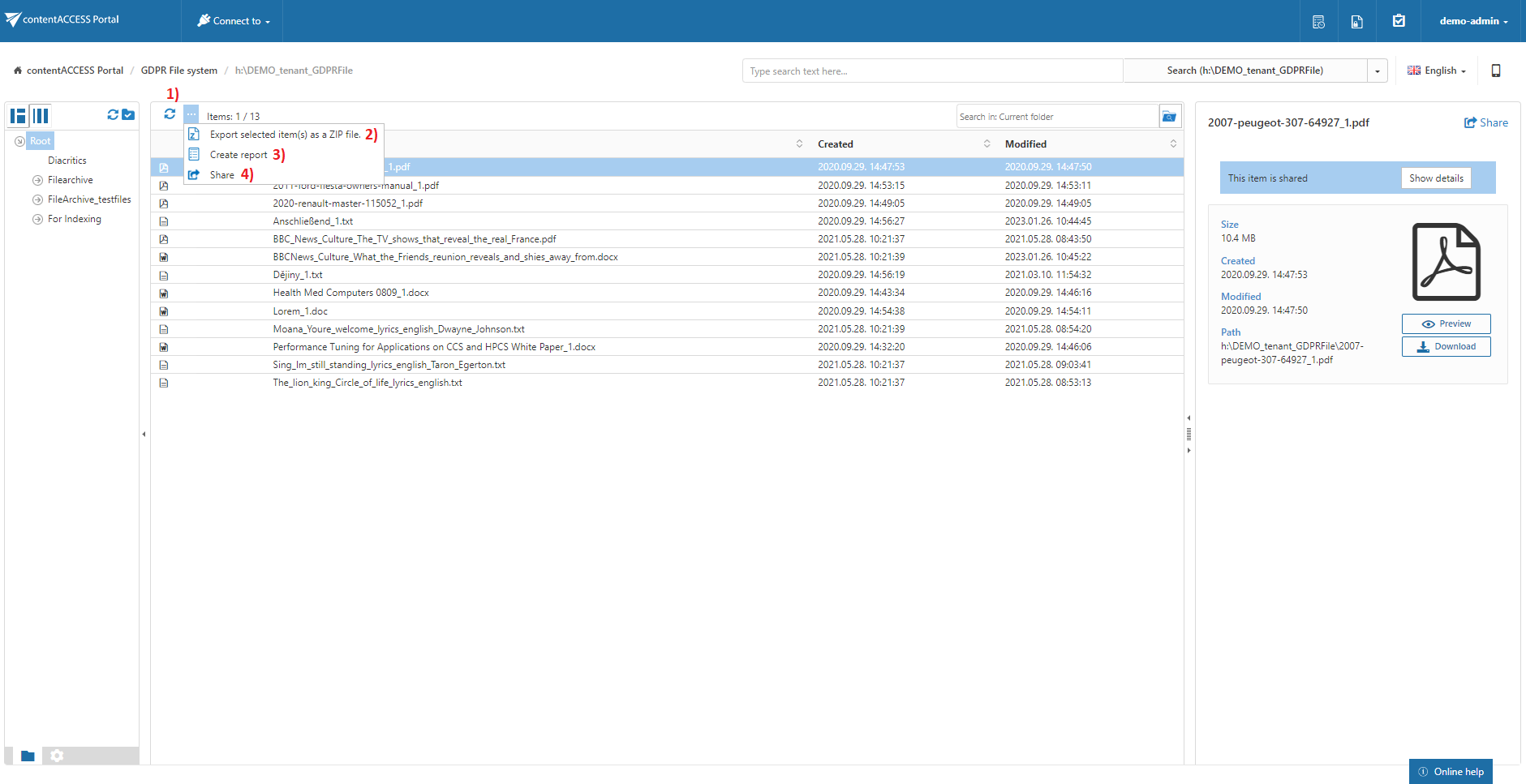Open demo-admin user dropdown
Viewport: 1526px width, 784px height.
[1473, 21]
